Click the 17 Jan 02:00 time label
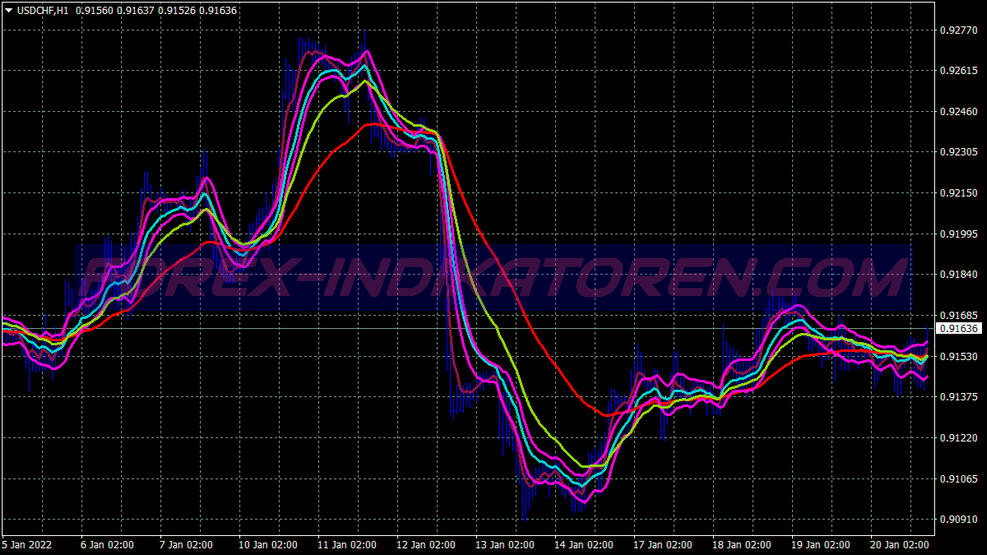The image size is (987, 555). click(x=663, y=545)
